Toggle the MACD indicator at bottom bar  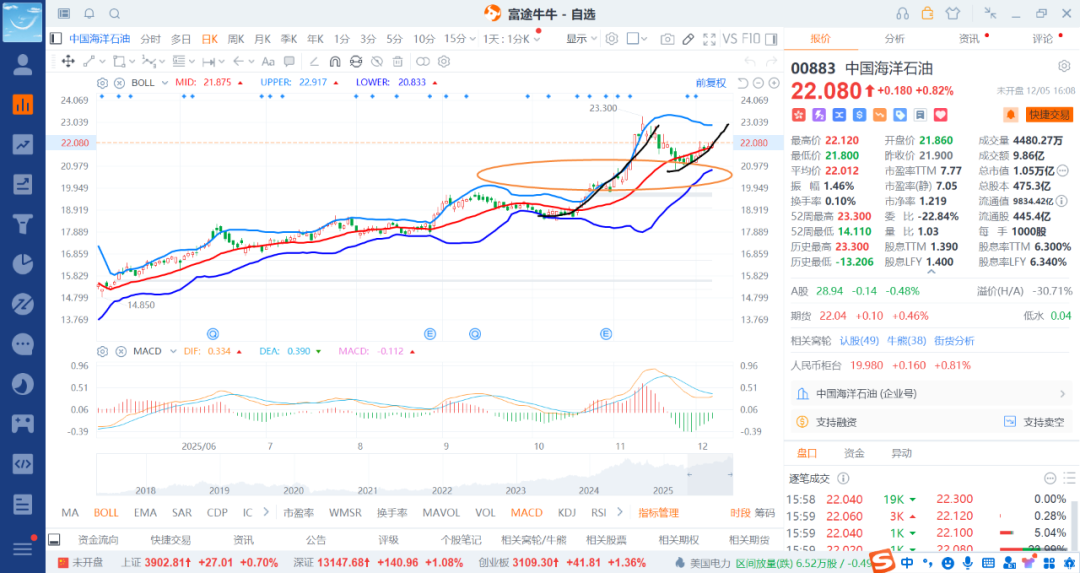(x=526, y=512)
